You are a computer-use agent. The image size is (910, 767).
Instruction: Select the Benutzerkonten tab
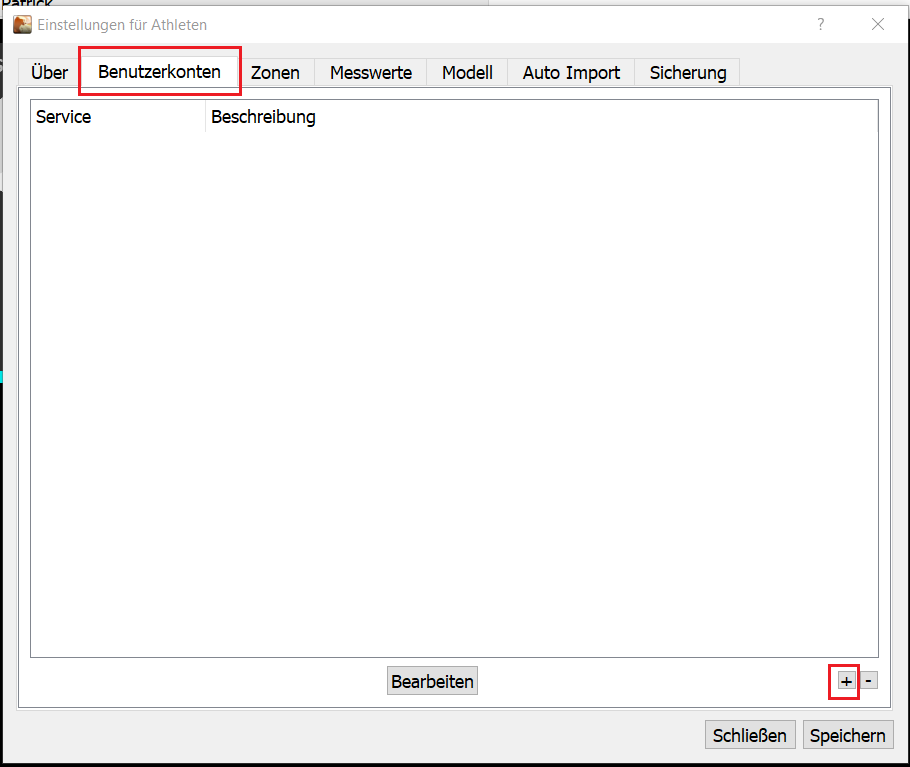coord(159,72)
